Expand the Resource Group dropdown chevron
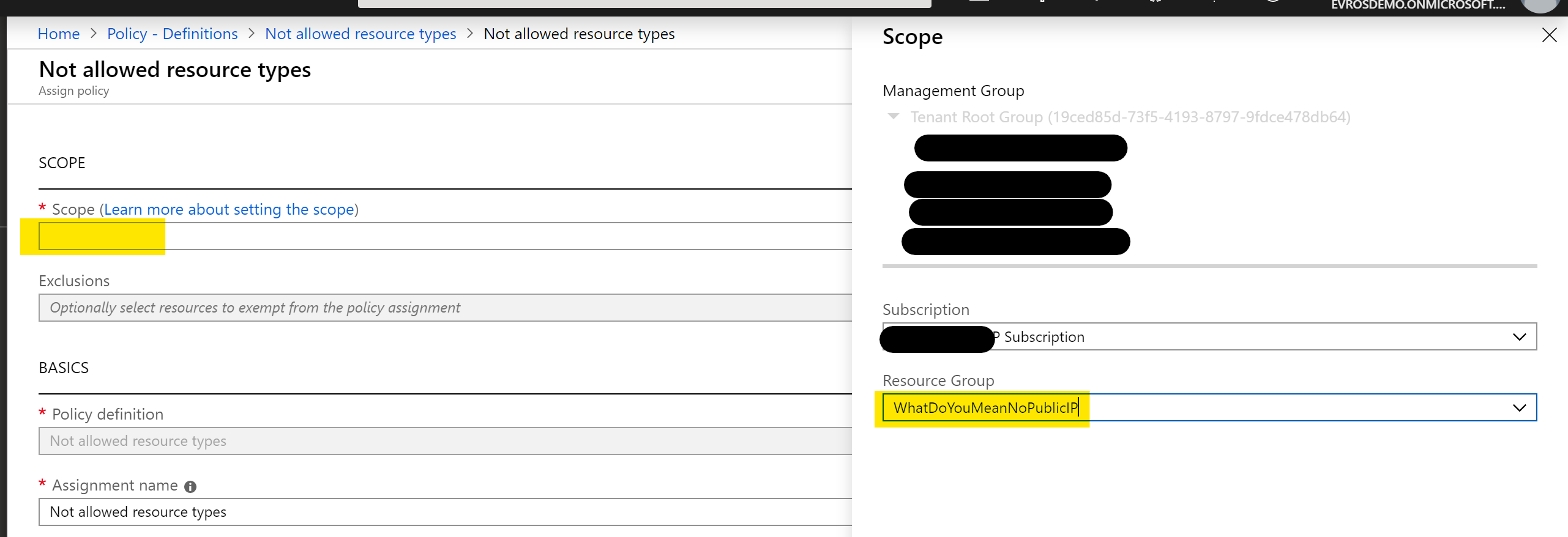 (x=1519, y=408)
